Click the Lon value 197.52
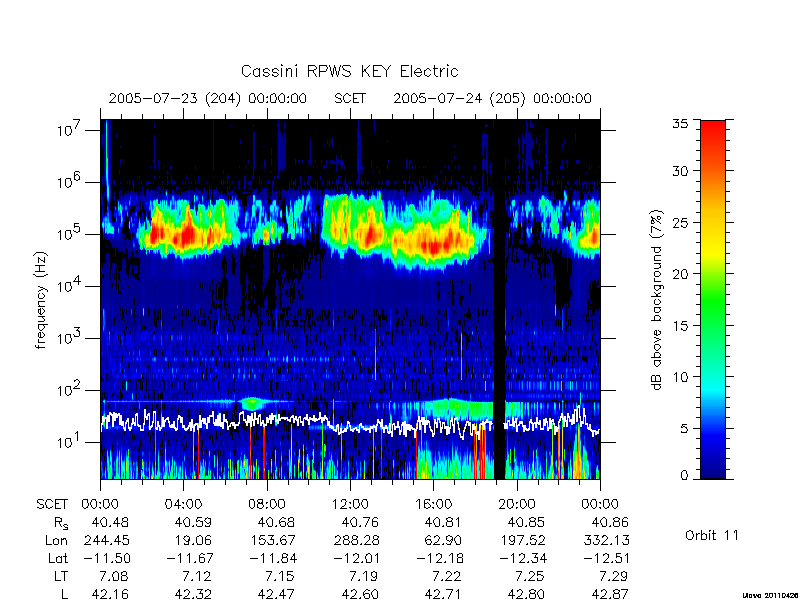Screen dimensions: 800x600 pos(522,540)
